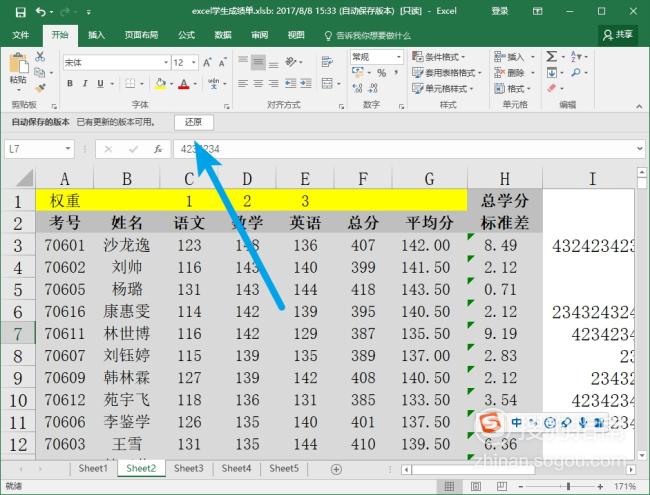
Task: Select the column G header
Action: [x=429, y=179]
